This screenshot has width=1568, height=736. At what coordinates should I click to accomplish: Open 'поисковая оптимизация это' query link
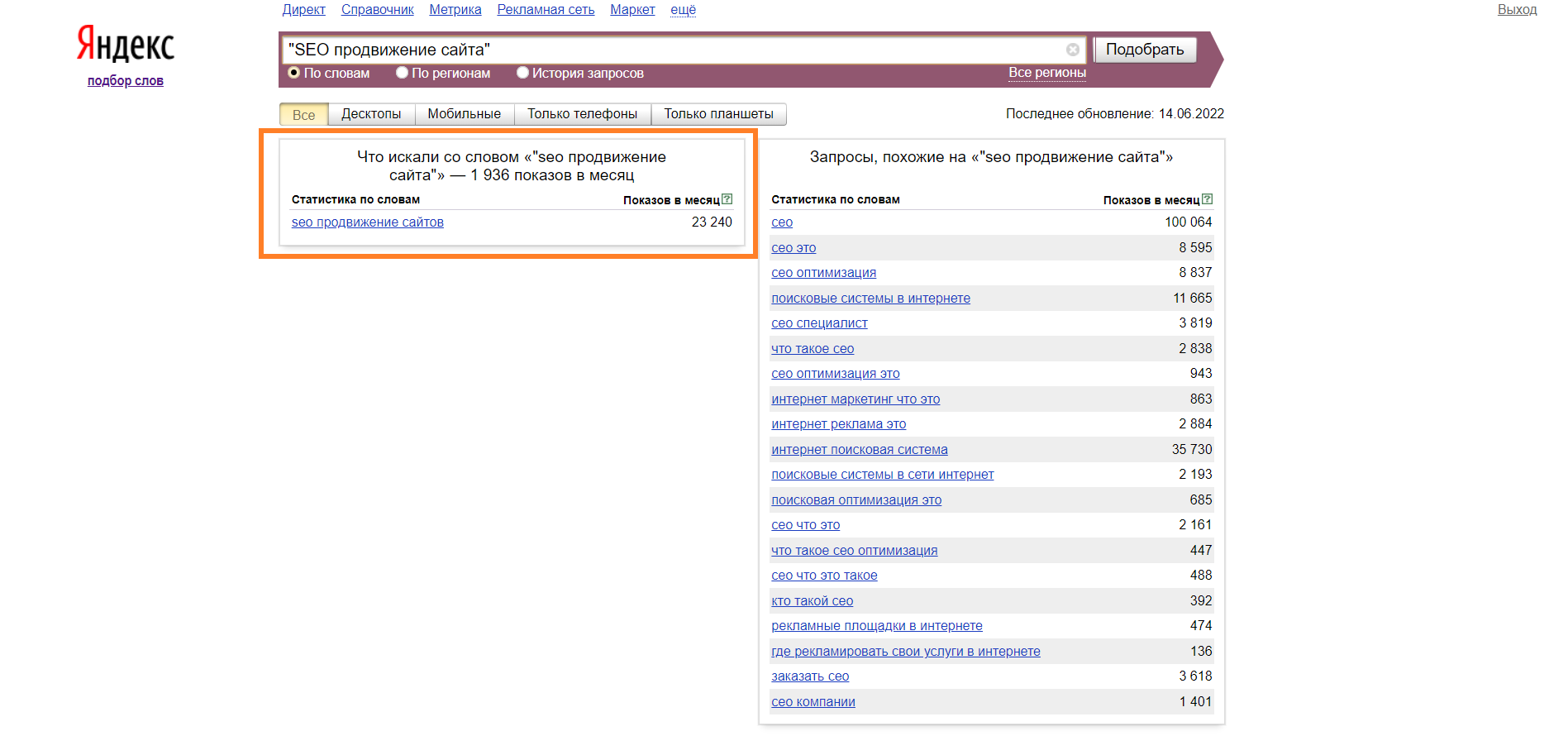857,500
